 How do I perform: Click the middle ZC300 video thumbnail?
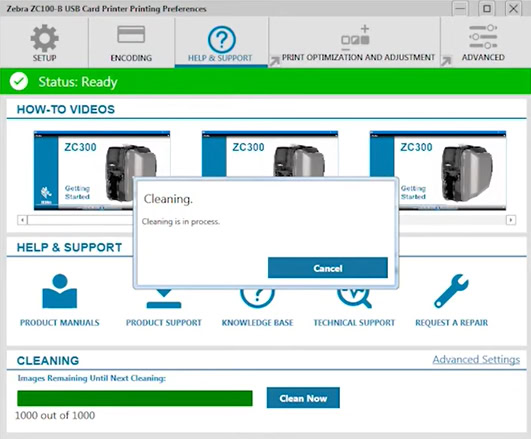(270, 153)
